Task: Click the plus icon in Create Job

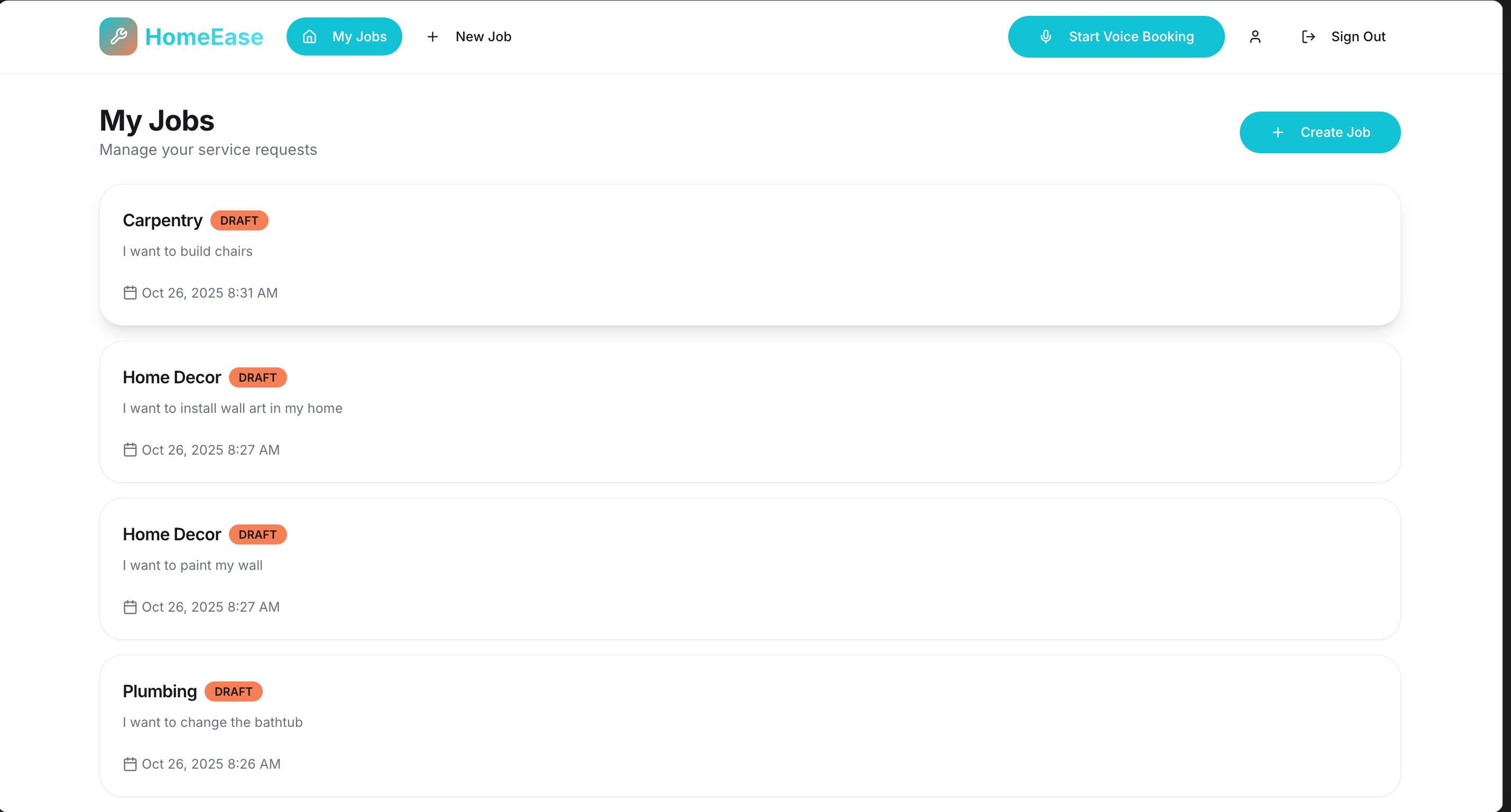Action: tap(1277, 133)
